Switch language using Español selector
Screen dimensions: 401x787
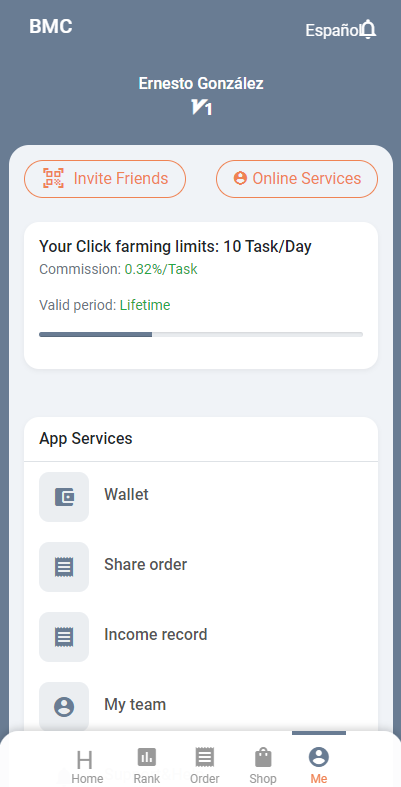point(332,31)
